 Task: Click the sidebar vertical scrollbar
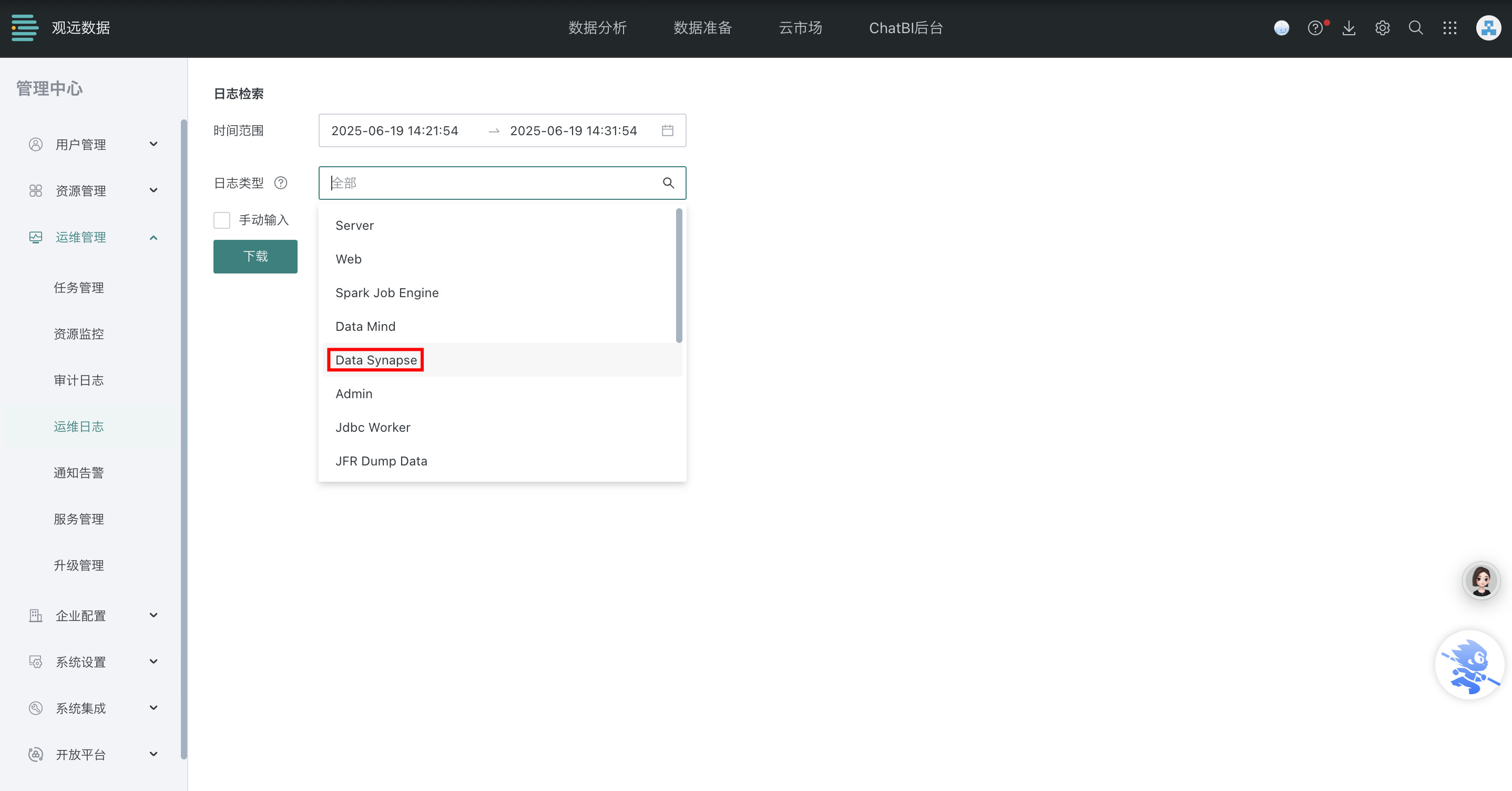click(x=183, y=439)
